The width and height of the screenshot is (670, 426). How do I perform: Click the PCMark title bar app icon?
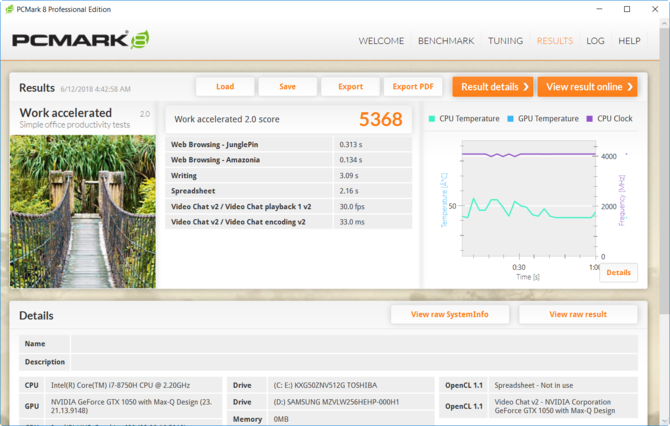click(9, 9)
